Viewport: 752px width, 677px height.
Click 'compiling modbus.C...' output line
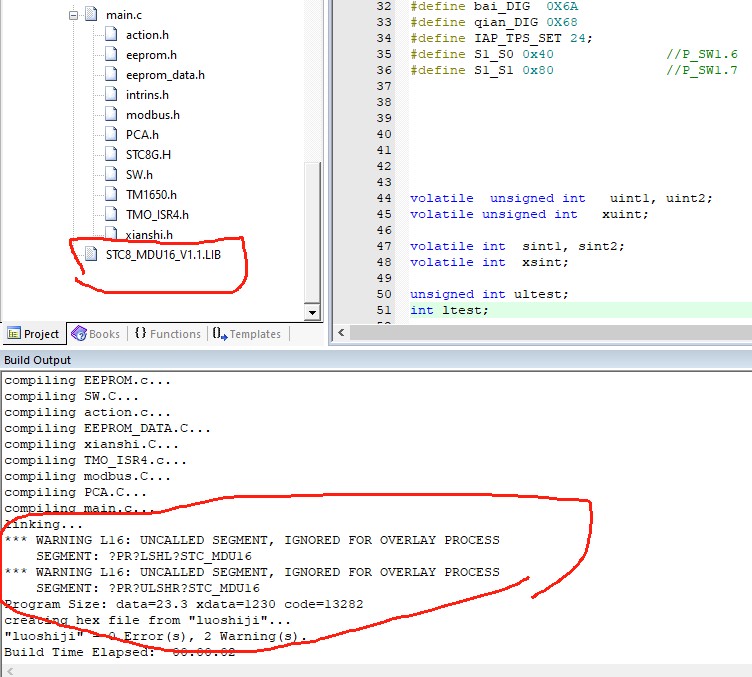click(87, 476)
